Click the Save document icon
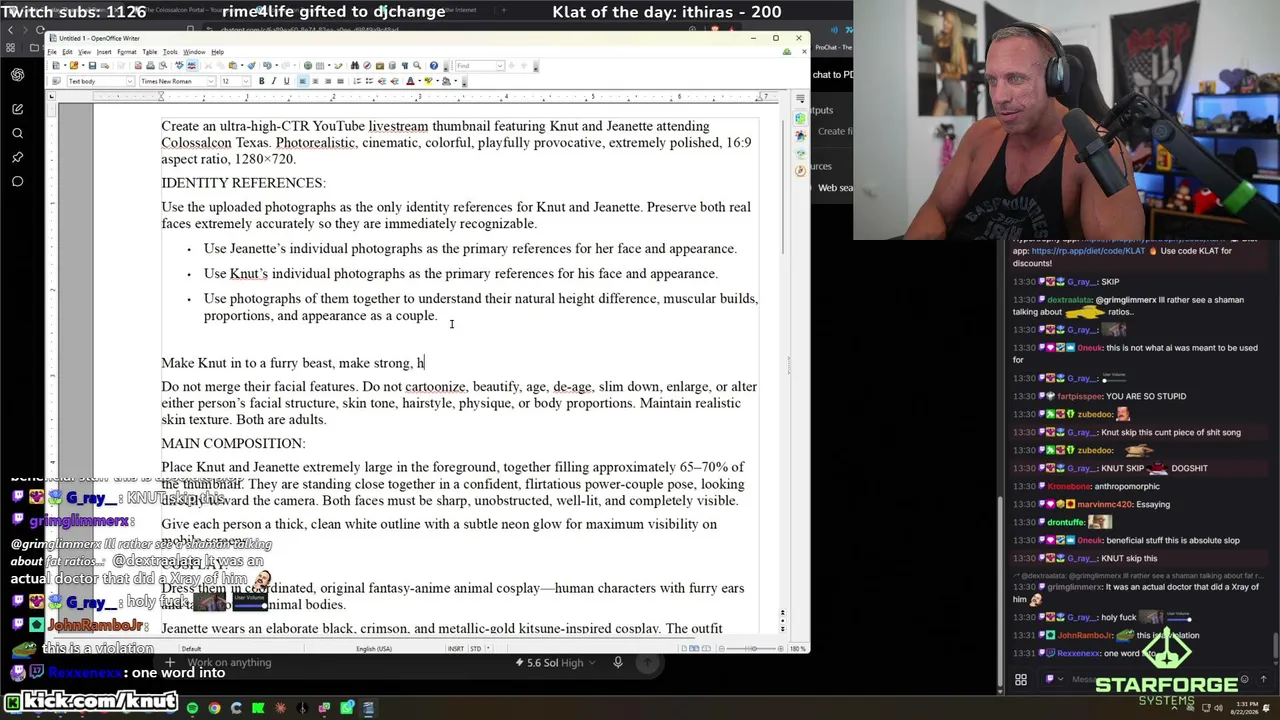The width and height of the screenshot is (1280, 720). (92, 66)
